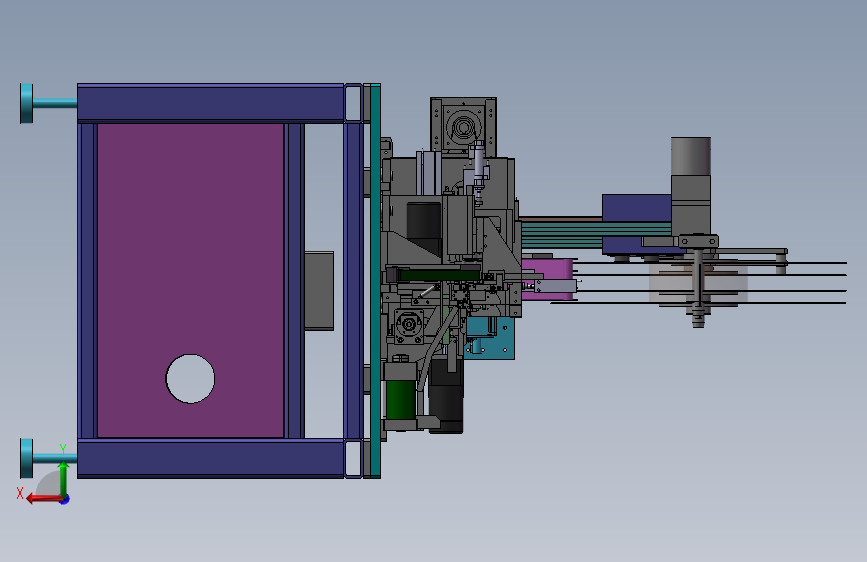Image resolution: width=867 pixels, height=562 pixels.
Task: Select the vertical shaft below the right-side bracket
Action: tap(698, 288)
